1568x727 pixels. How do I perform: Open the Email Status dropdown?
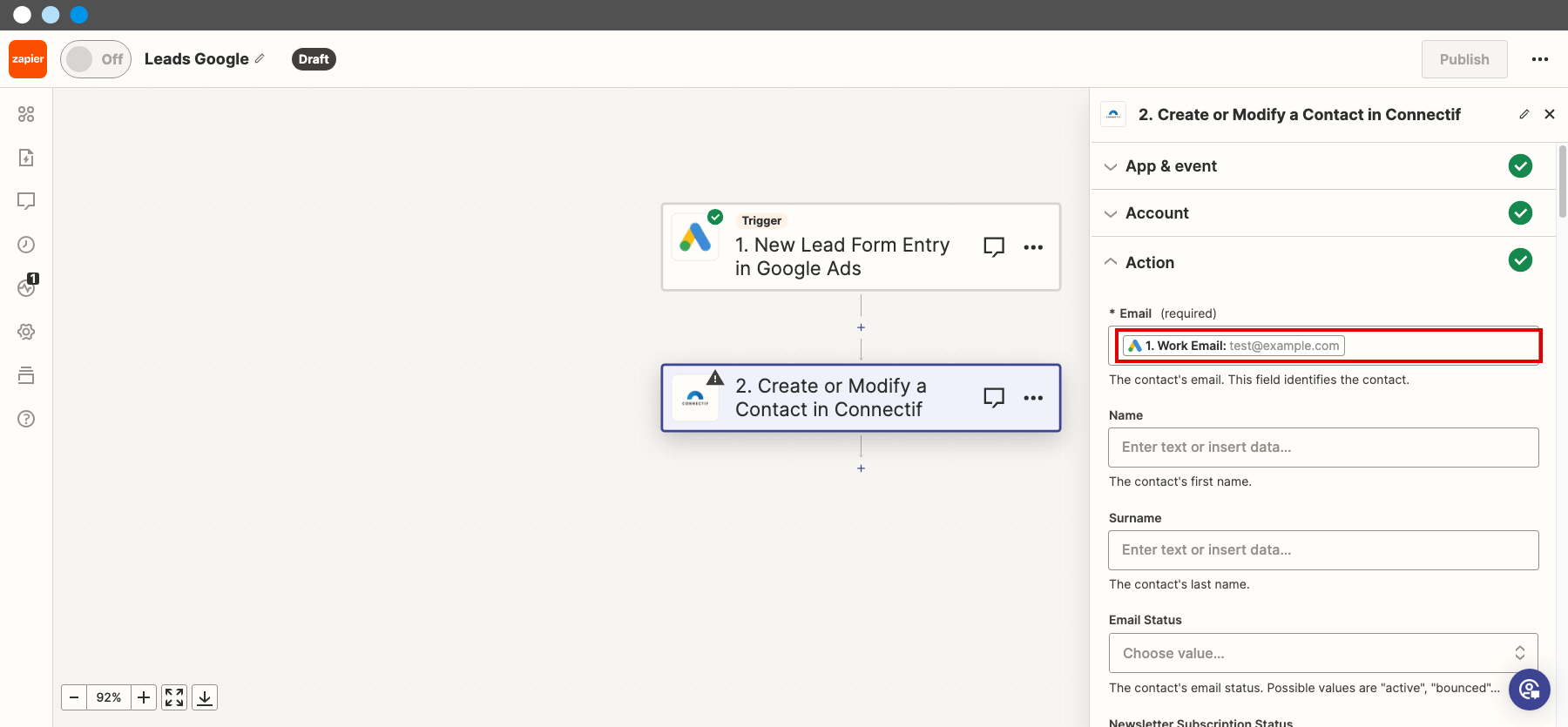[x=1323, y=653]
